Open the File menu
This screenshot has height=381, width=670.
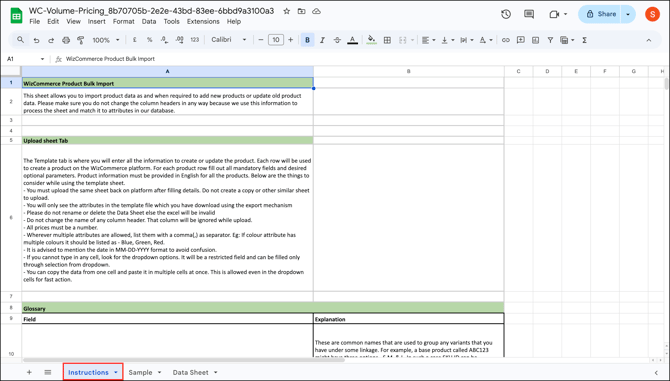(35, 21)
